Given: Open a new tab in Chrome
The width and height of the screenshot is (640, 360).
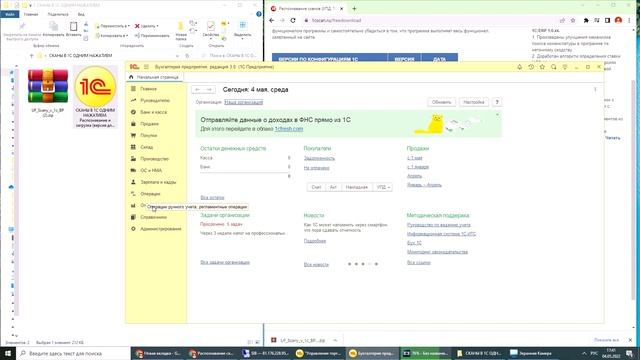Looking at the screenshot, I should (x=354, y=8).
